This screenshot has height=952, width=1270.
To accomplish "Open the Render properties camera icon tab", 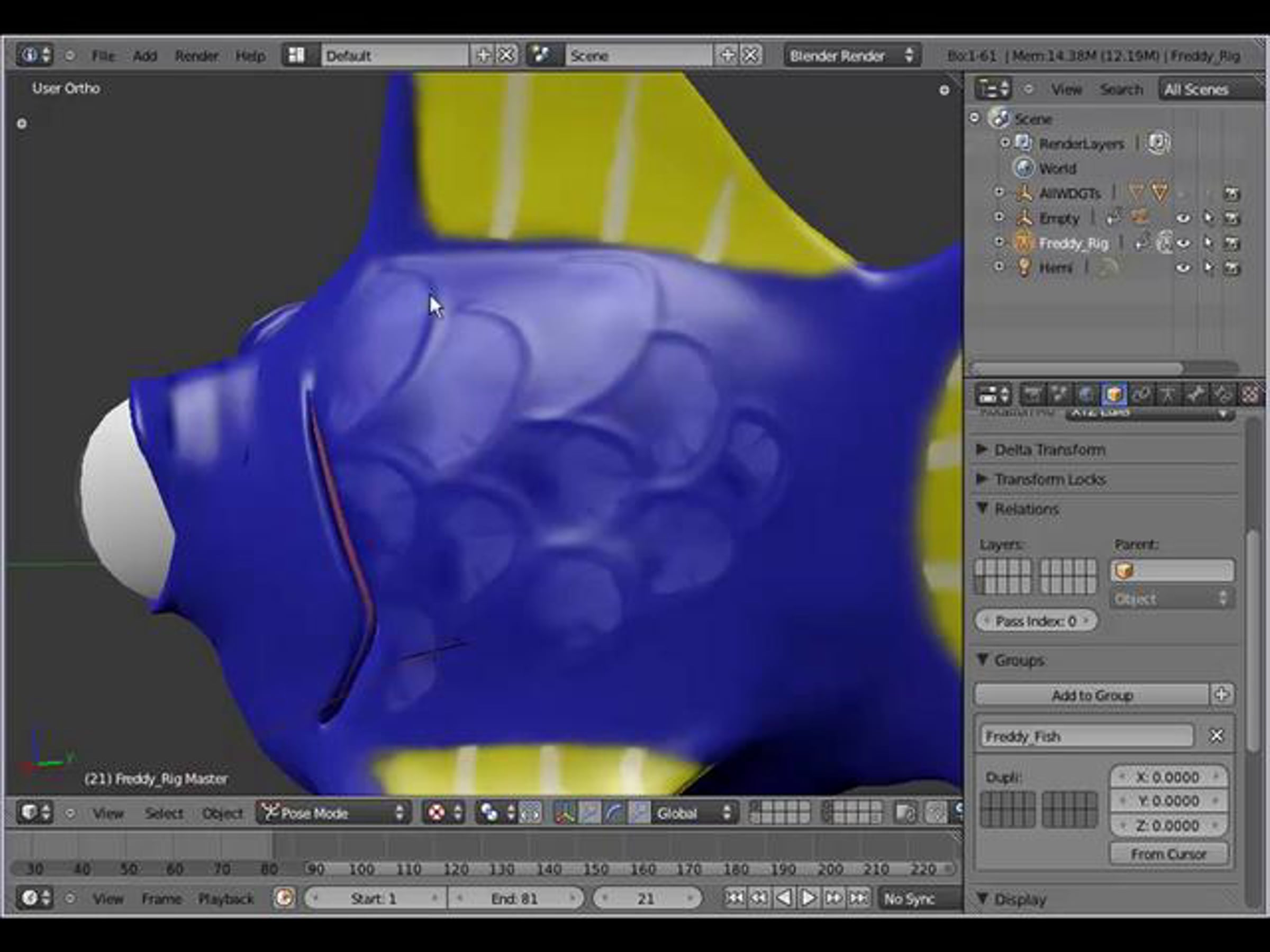I will 1032,395.
